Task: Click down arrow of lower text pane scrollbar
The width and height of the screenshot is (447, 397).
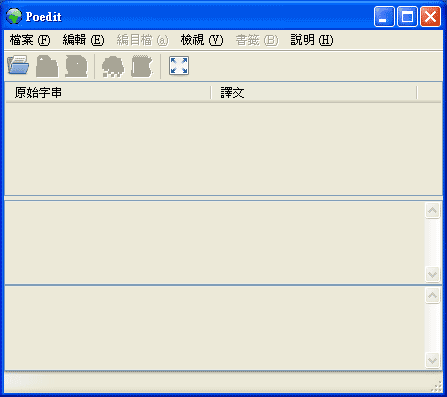Action: (x=432, y=360)
